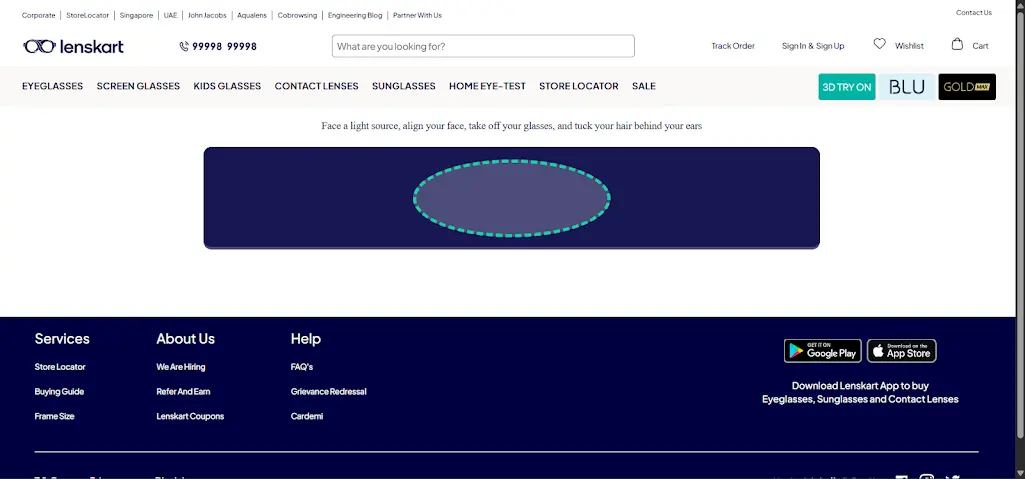Open the Partner With Us link
The width and height of the screenshot is (1025, 479).
point(417,15)
